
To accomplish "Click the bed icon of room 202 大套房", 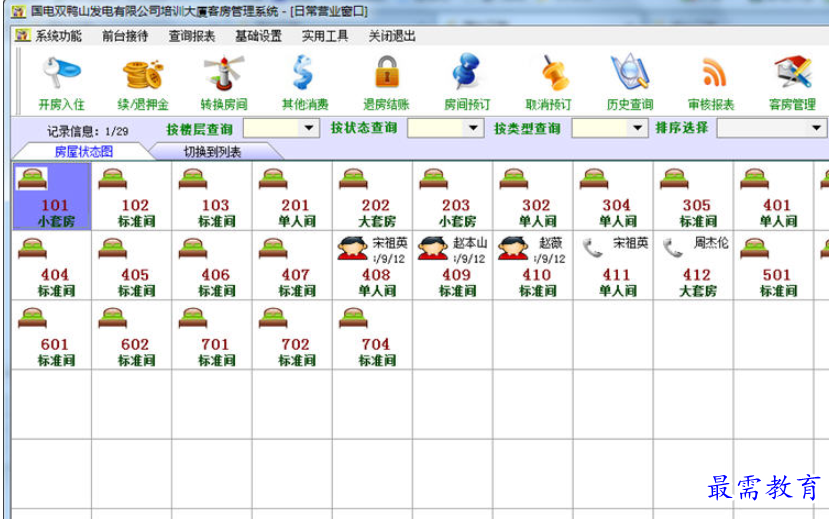I will 353,179.
